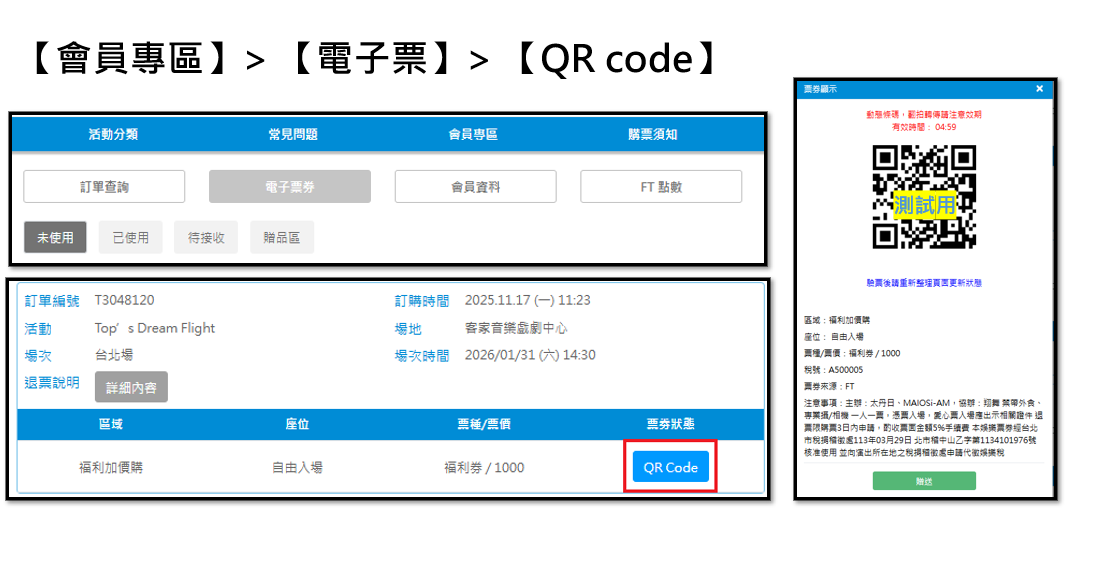Open 會員專區 from the top navigation

point(473,134)
